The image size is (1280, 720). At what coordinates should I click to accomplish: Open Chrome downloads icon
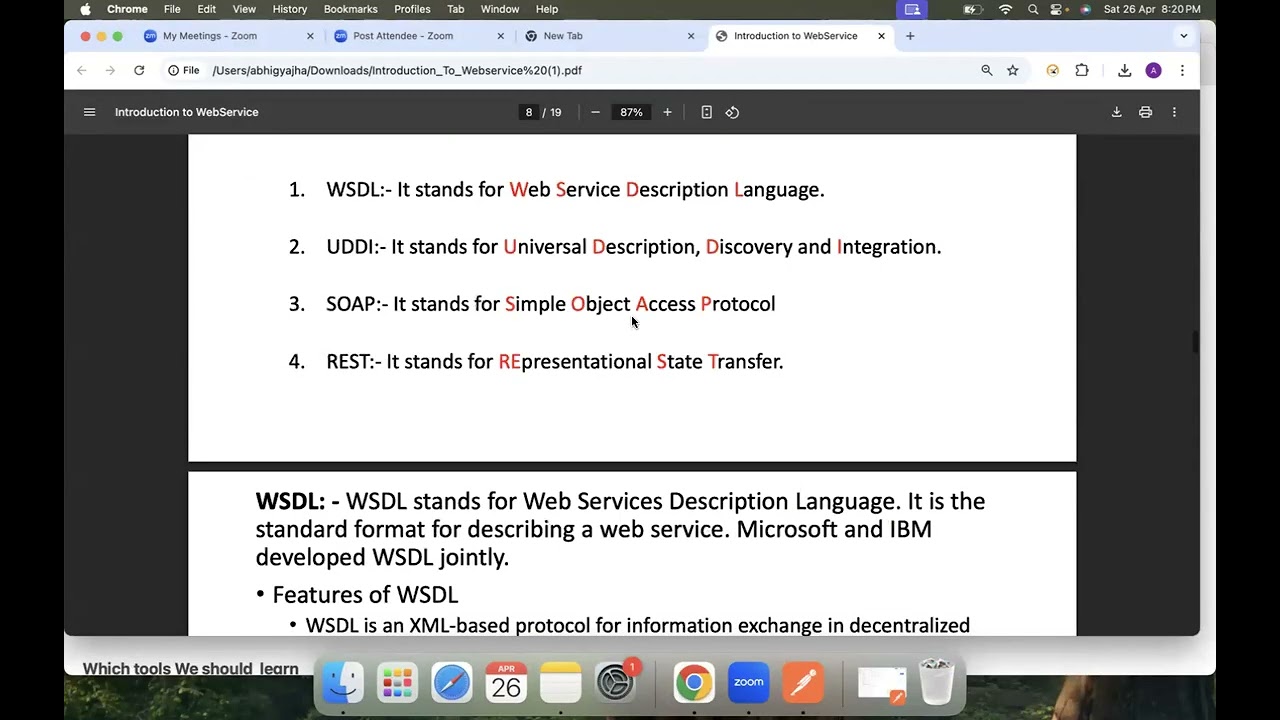[1125, 70]
